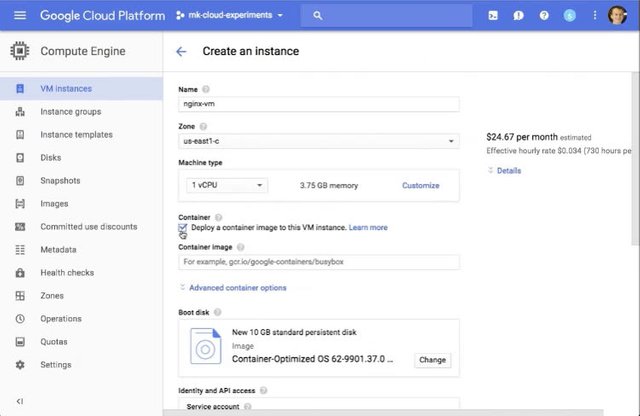Click the Health checks sidebar icon
The height and width of the screenshot is (416, 640).
tap(20, 272)
